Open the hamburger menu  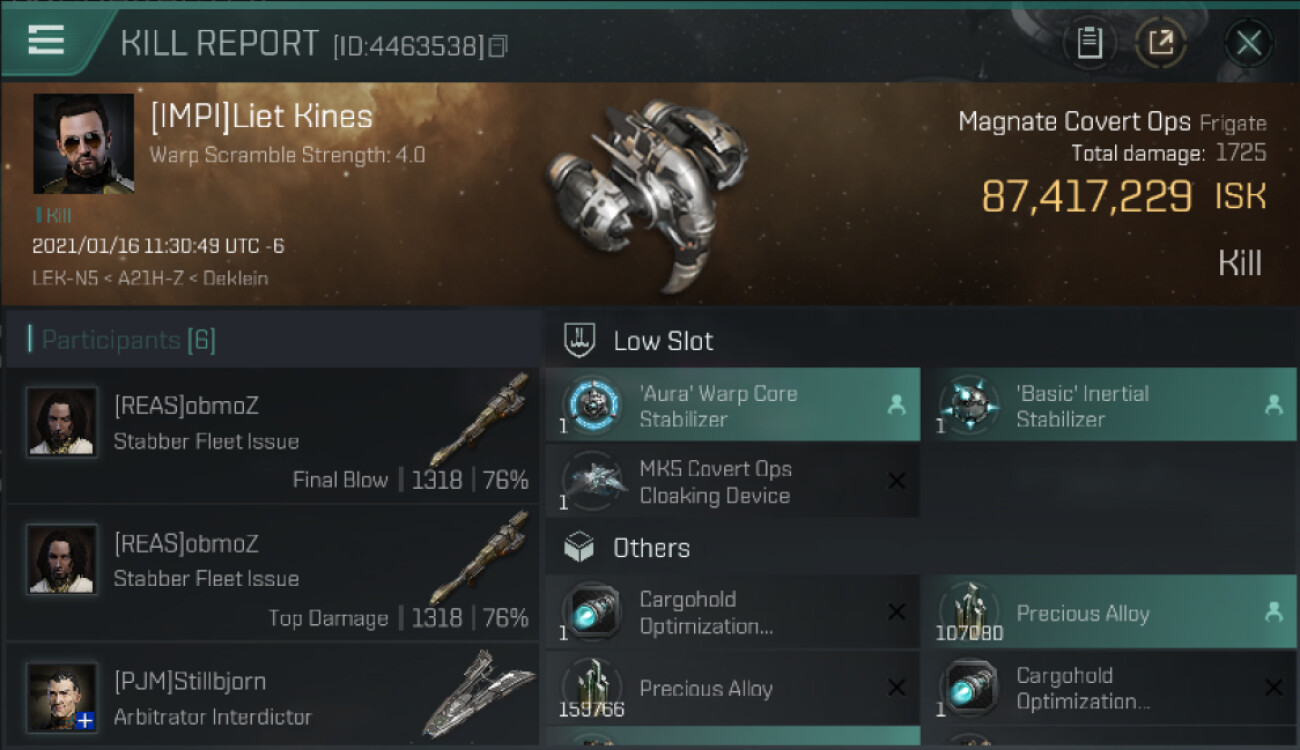coord(47,41)
